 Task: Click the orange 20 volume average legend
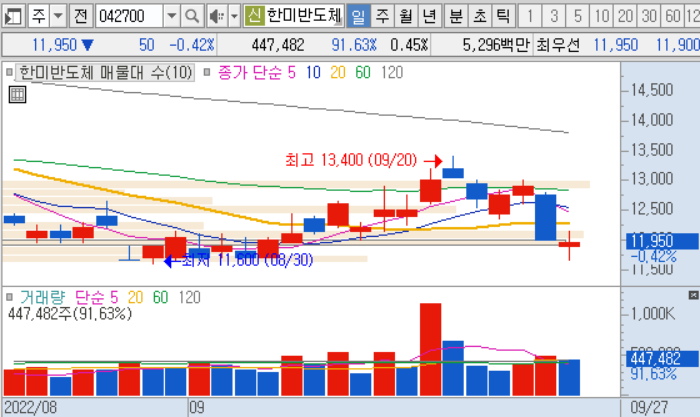(x=135, y=297)
